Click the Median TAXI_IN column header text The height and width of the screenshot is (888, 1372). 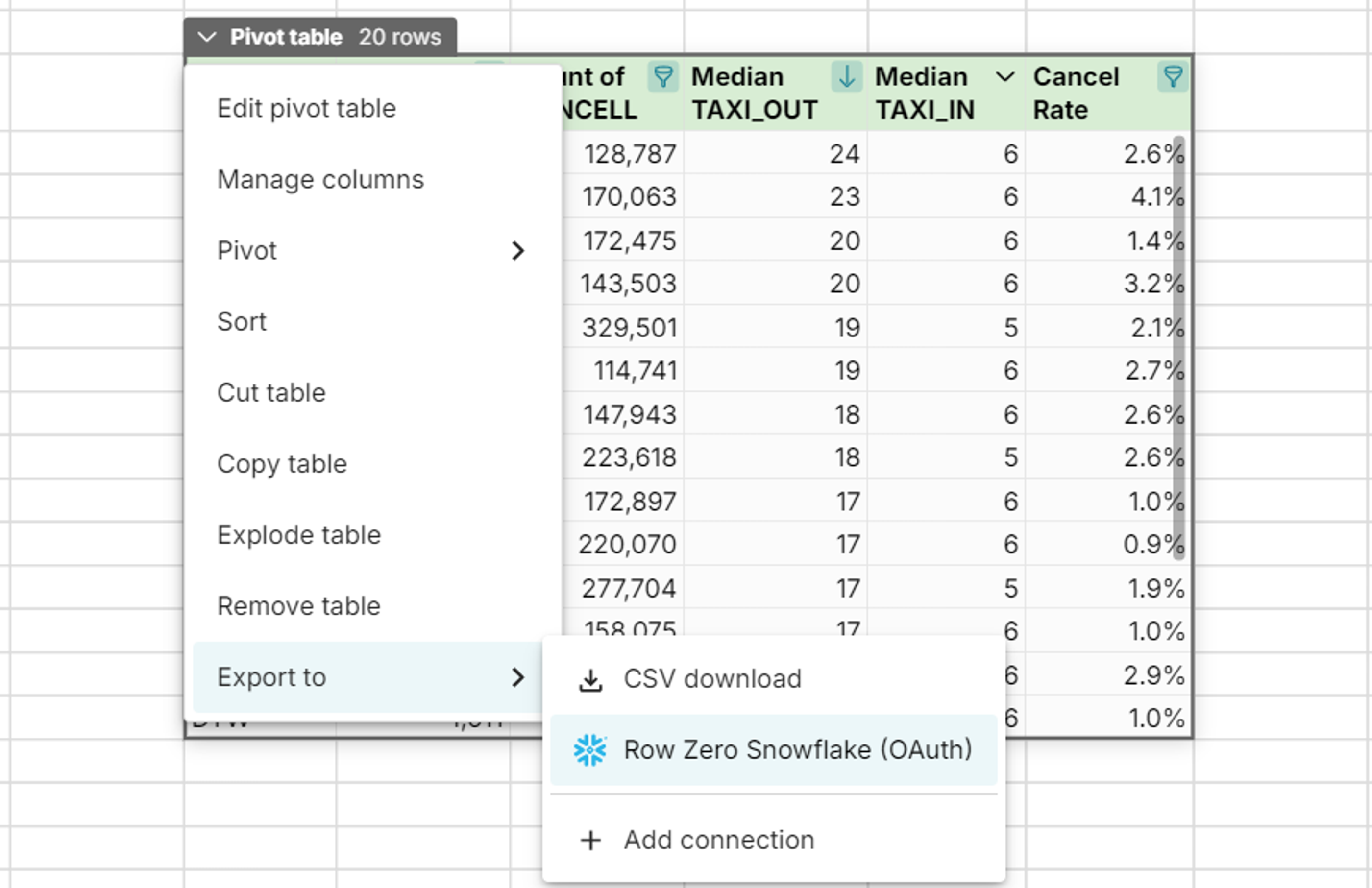point(925,94)
